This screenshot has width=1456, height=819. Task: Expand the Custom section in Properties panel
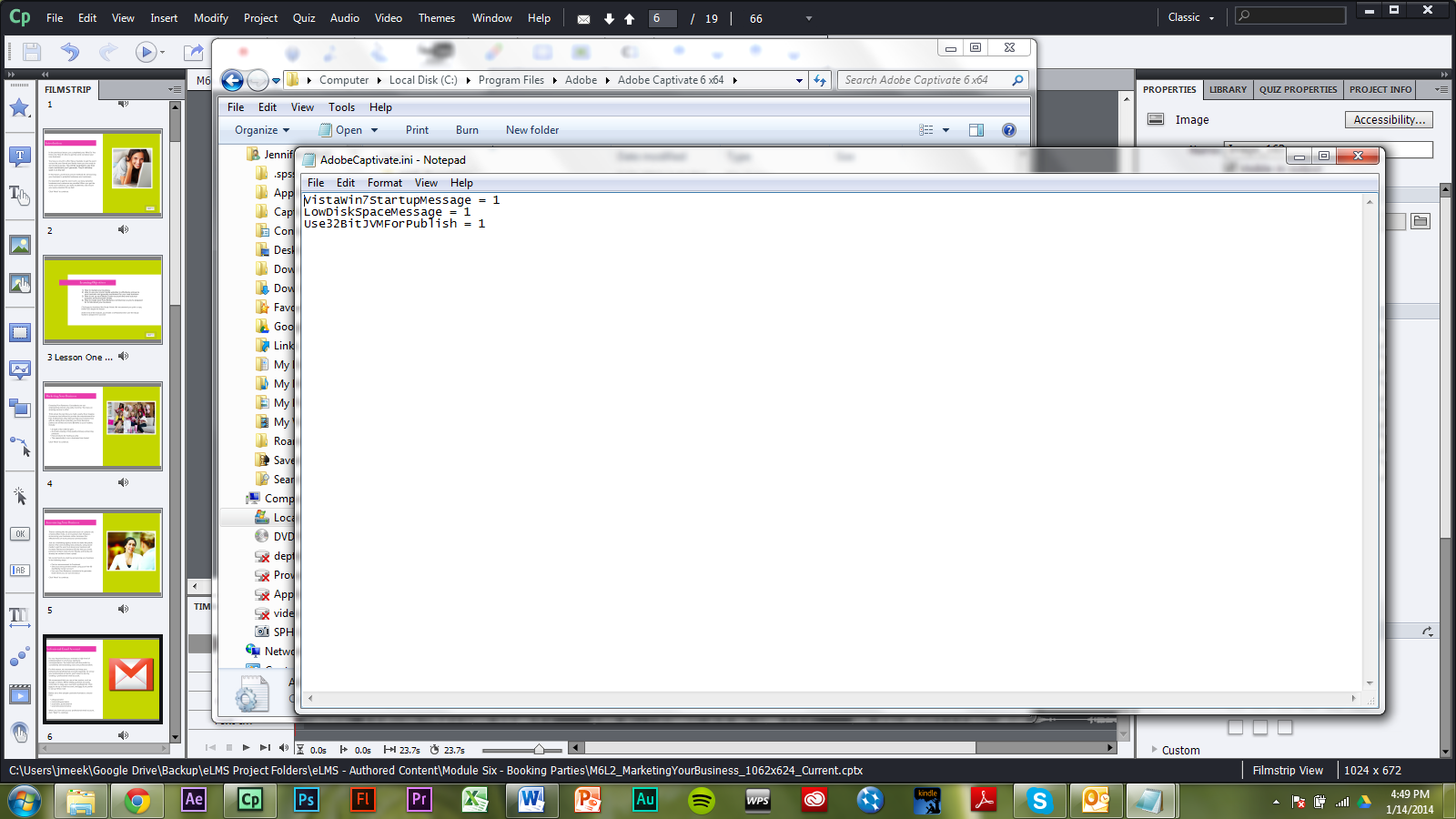tap(1176, 750)
